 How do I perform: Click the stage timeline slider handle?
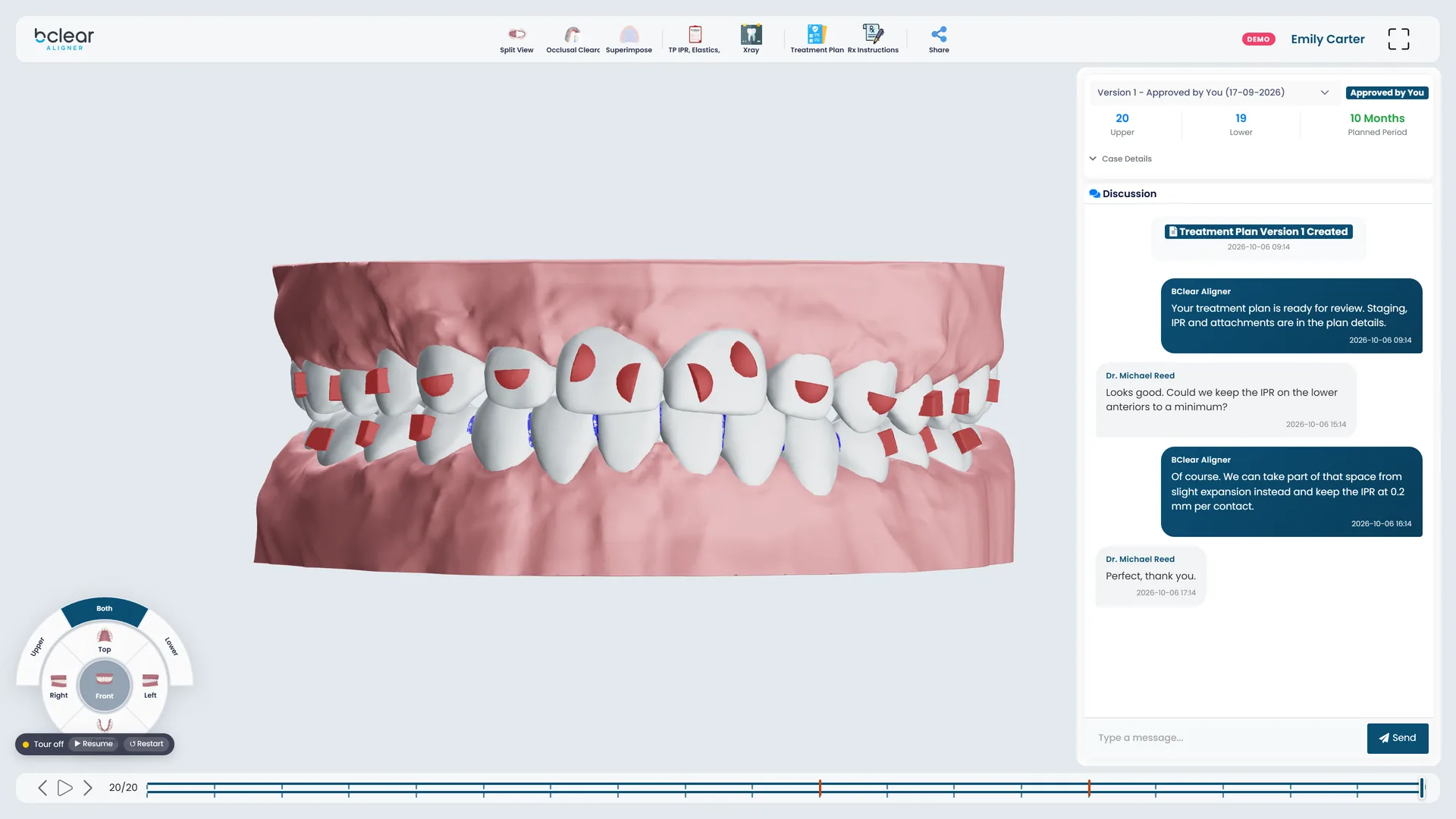(x=1422, y=788)
